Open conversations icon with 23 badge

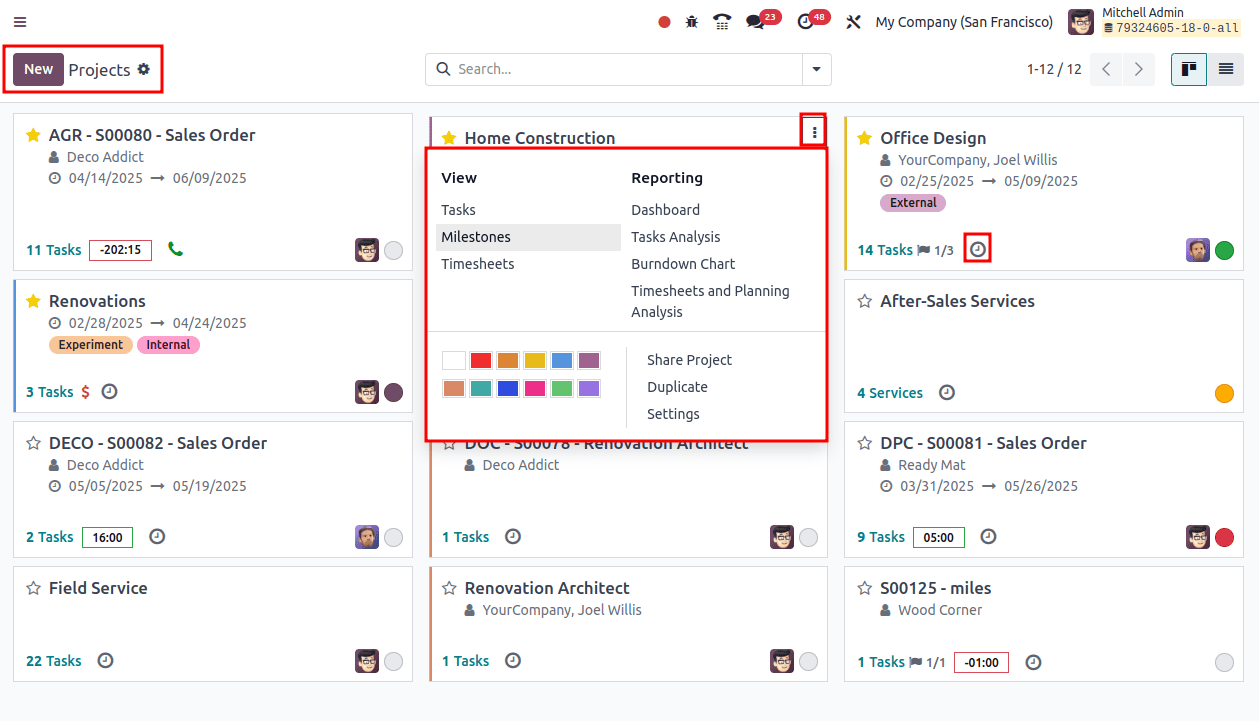click(755, 22)
